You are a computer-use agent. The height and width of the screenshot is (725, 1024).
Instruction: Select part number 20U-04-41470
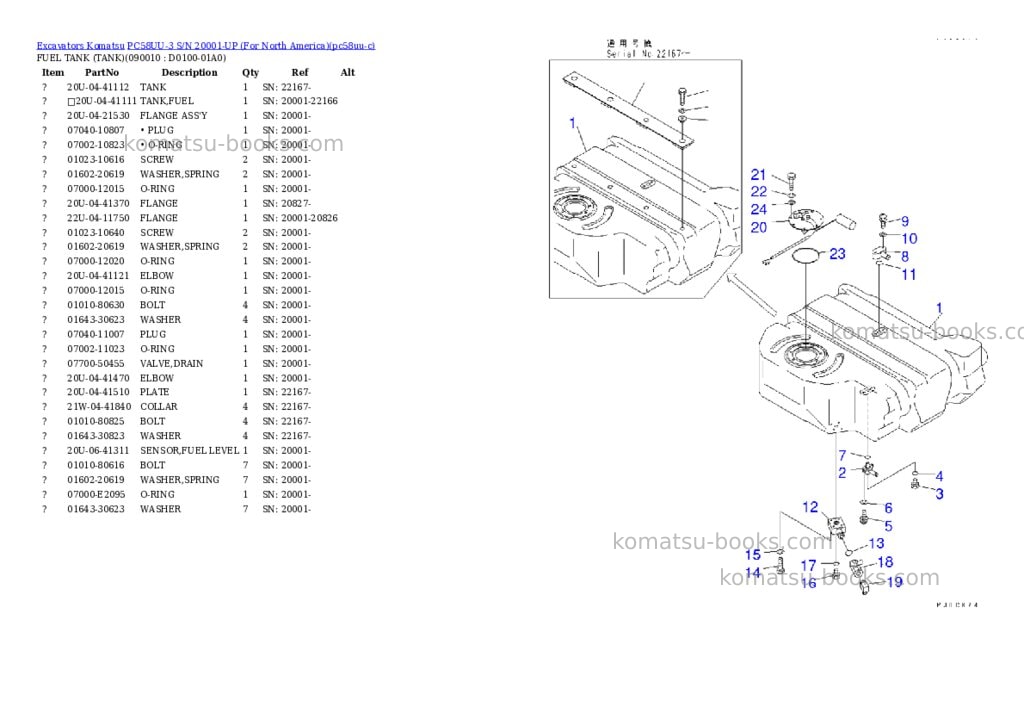click(x=98, y=378)
